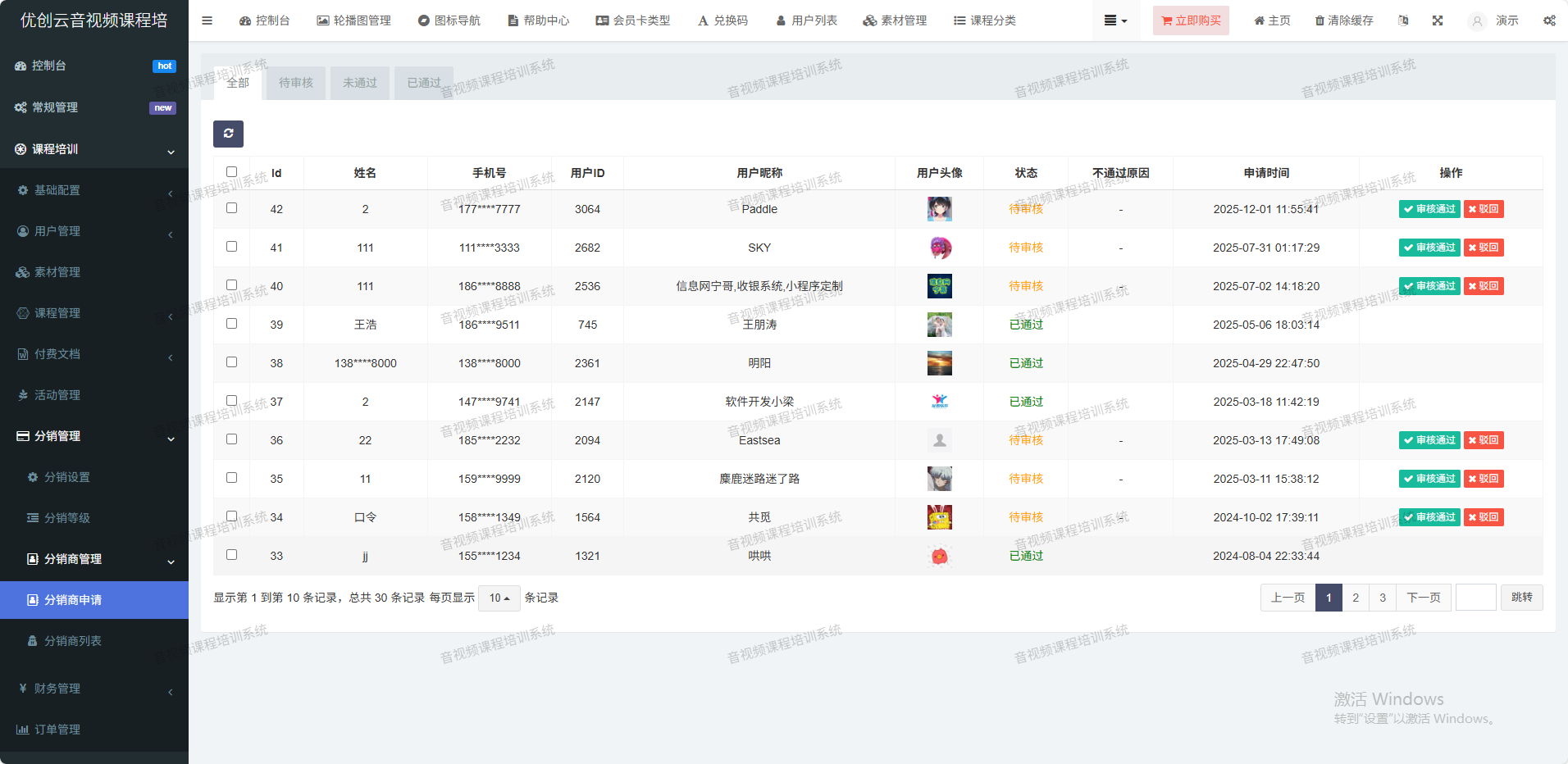
Task: Click the language translate icon in the top bar
Action: (x=1403, y=20)
